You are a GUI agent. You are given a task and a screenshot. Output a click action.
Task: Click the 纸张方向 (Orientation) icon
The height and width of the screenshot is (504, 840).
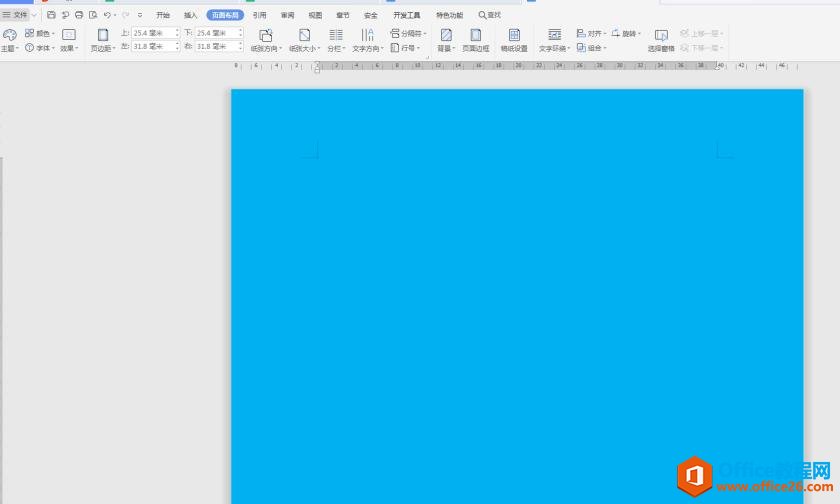coord(265,35)
